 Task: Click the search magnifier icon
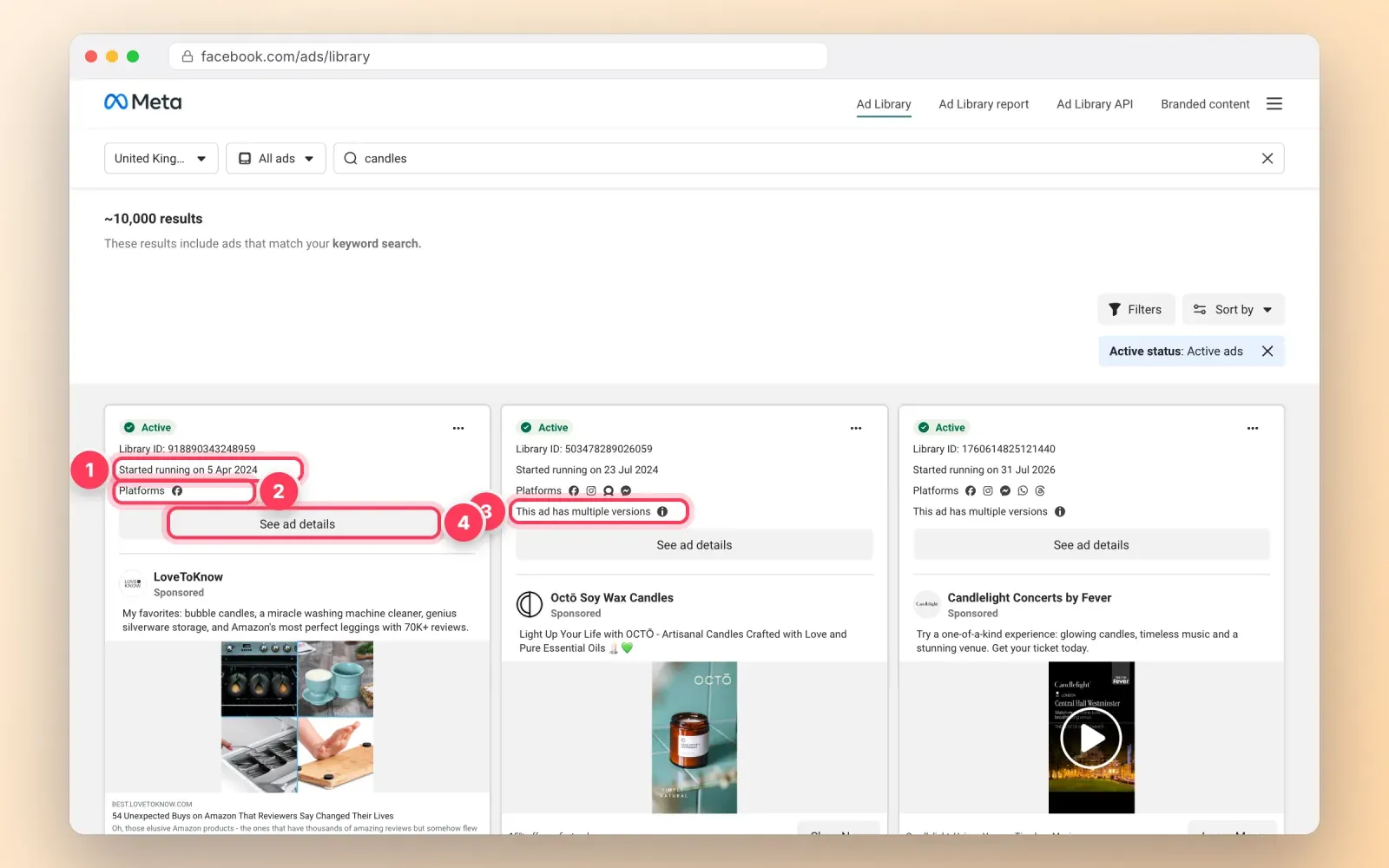pos(351,158)
